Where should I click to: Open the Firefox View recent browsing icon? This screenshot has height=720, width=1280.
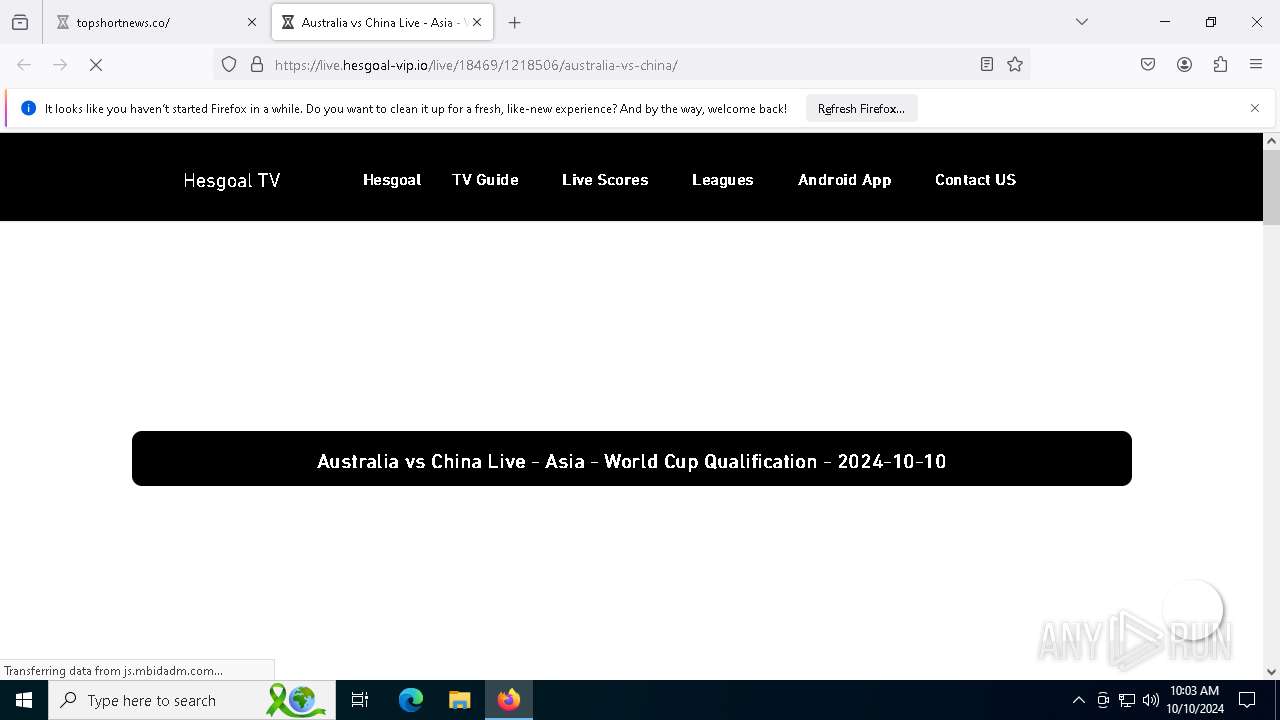20,22
